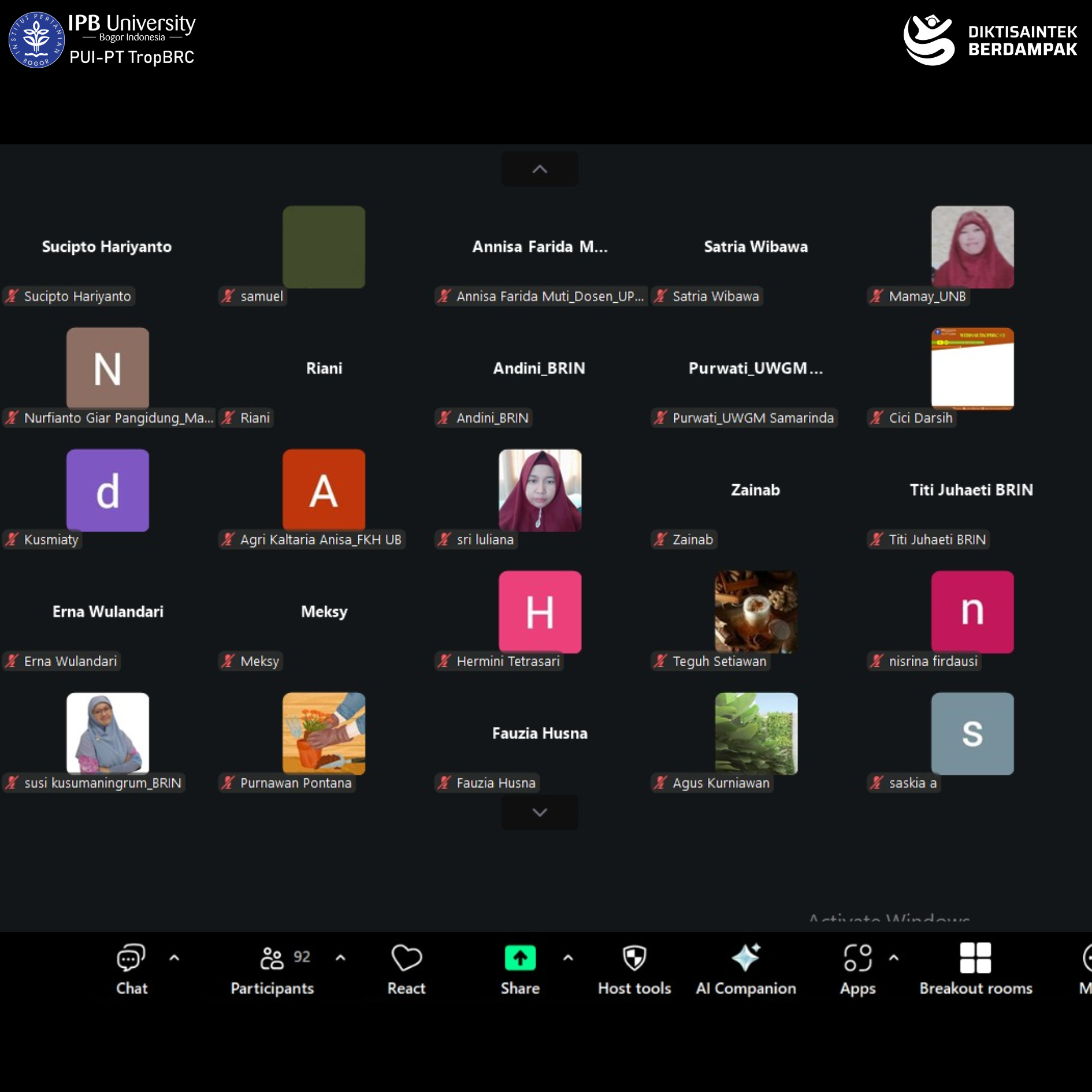
Task: Open the Apps menu icon
Action: [857, 969]
